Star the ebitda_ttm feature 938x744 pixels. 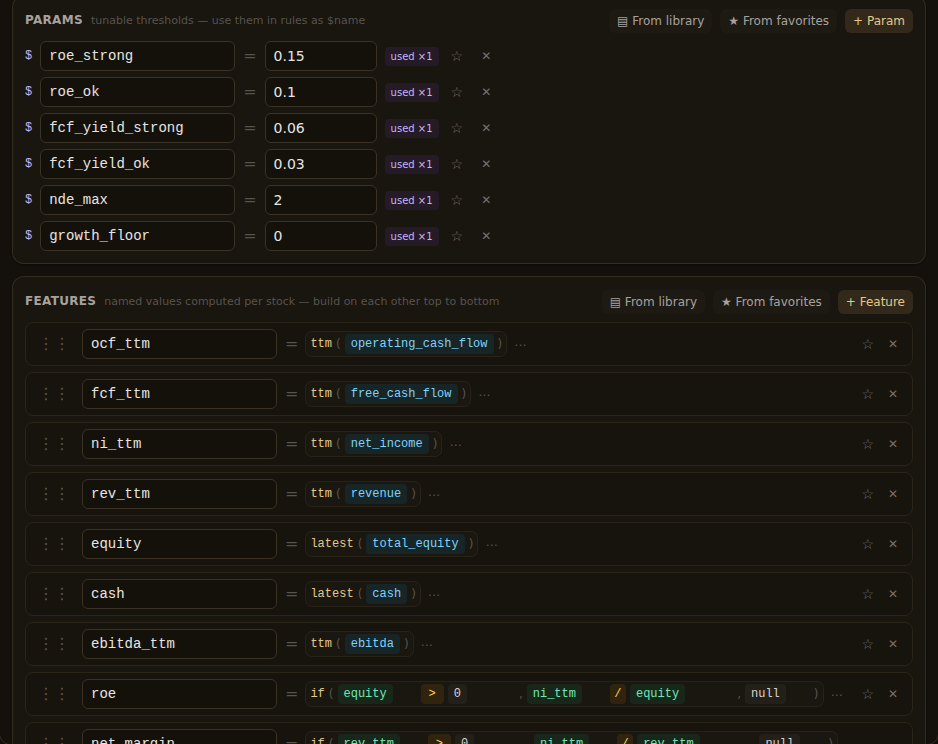[867, 644]
